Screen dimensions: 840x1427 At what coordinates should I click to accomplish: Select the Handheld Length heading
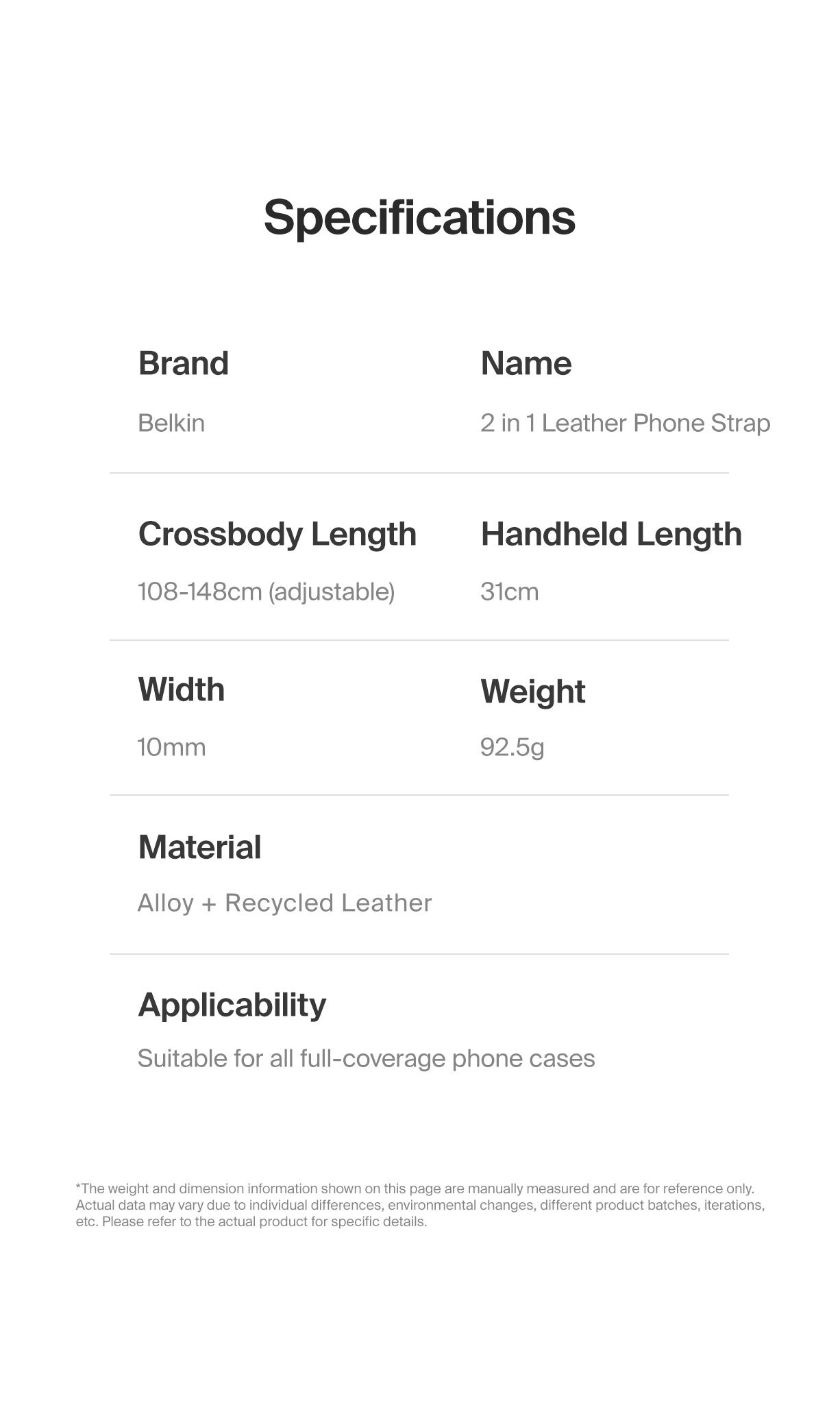coord(611,534)
